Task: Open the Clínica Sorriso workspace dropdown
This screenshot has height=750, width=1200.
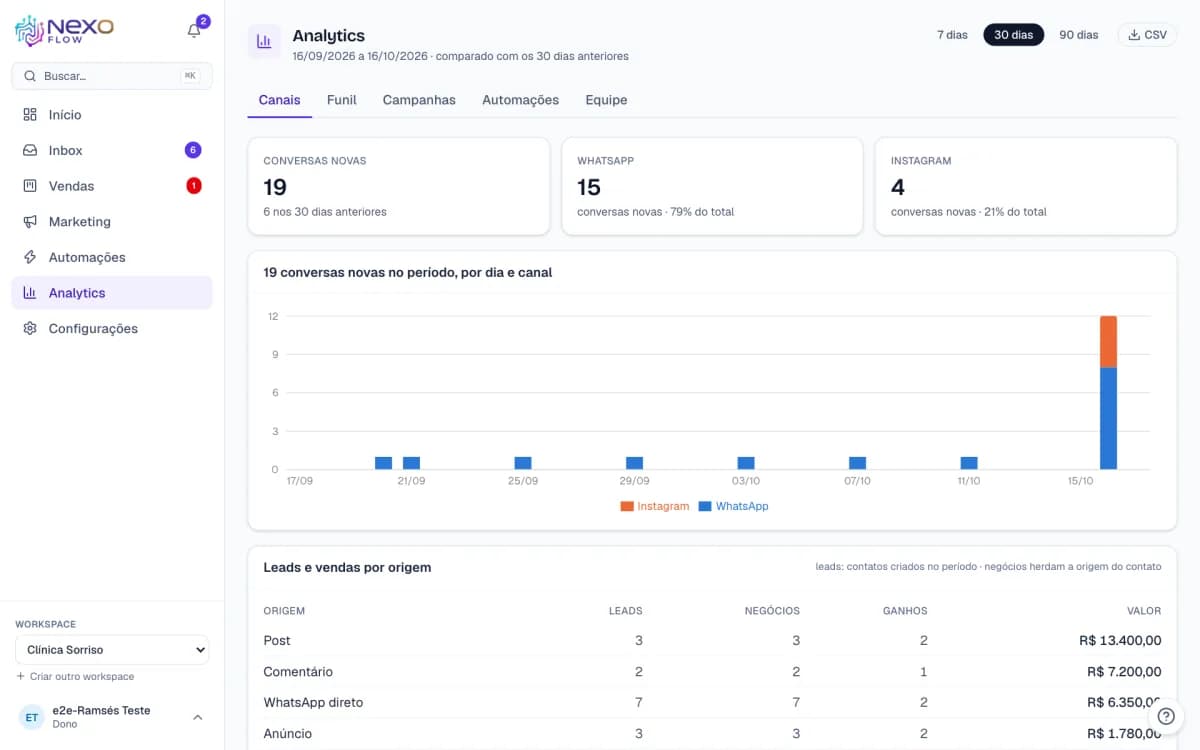Action: (x=112, y=650)
